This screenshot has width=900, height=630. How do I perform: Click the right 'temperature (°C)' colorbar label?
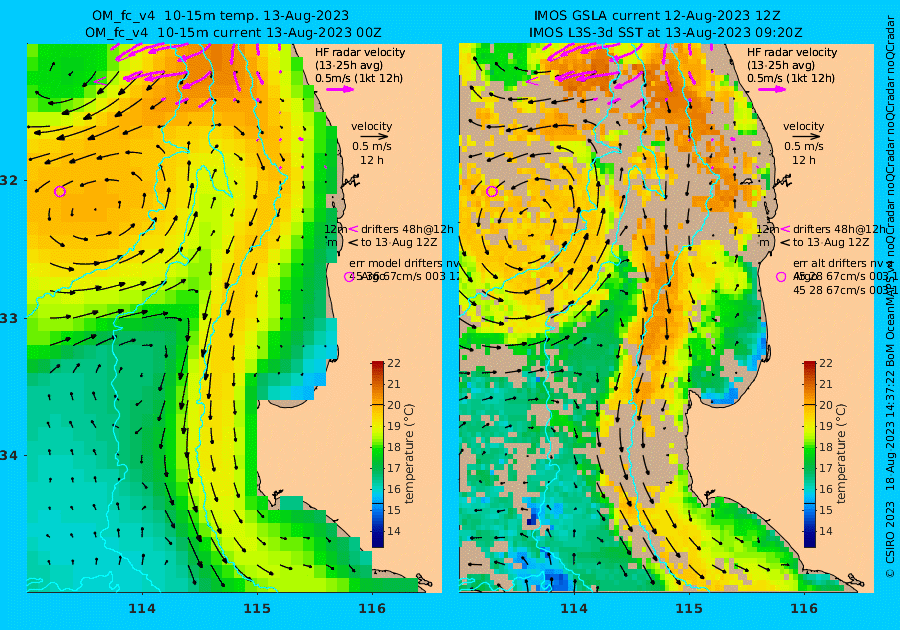840,453
